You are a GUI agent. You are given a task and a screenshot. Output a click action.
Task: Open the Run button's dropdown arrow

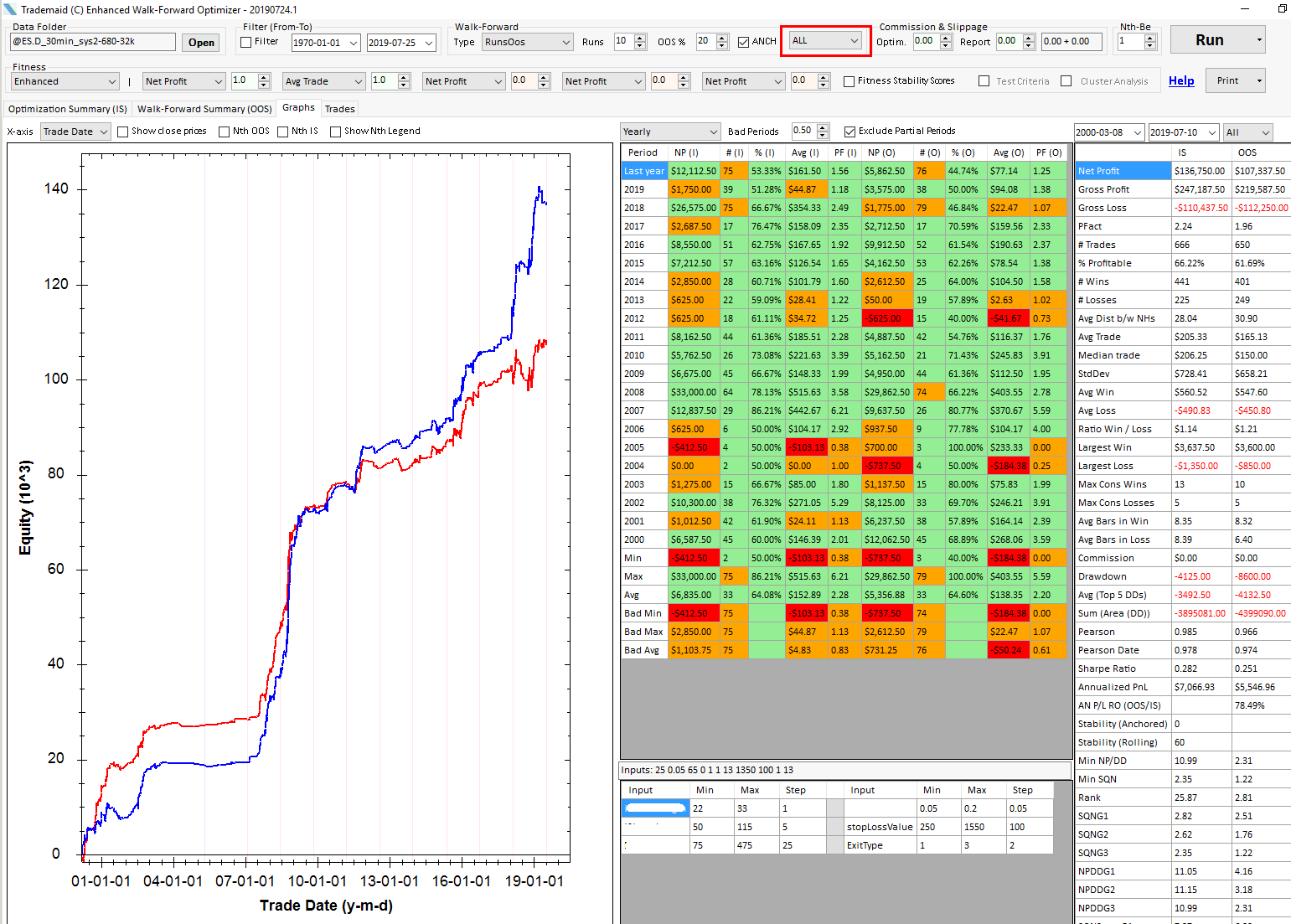[1258, 40]
